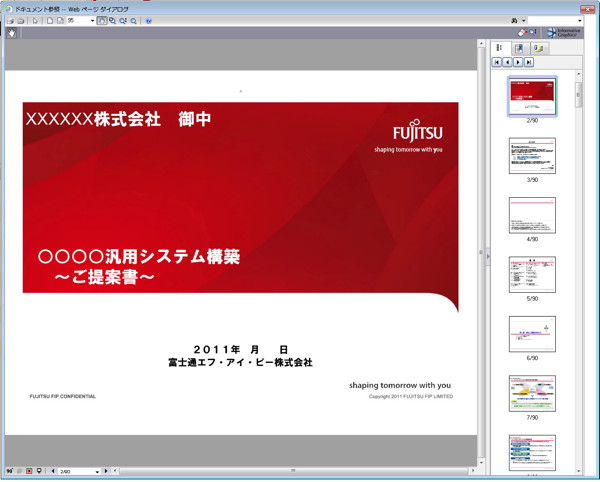600x482 pixels.
Task: Select thumbnail for page 3/90
Action: coord(532,156)
